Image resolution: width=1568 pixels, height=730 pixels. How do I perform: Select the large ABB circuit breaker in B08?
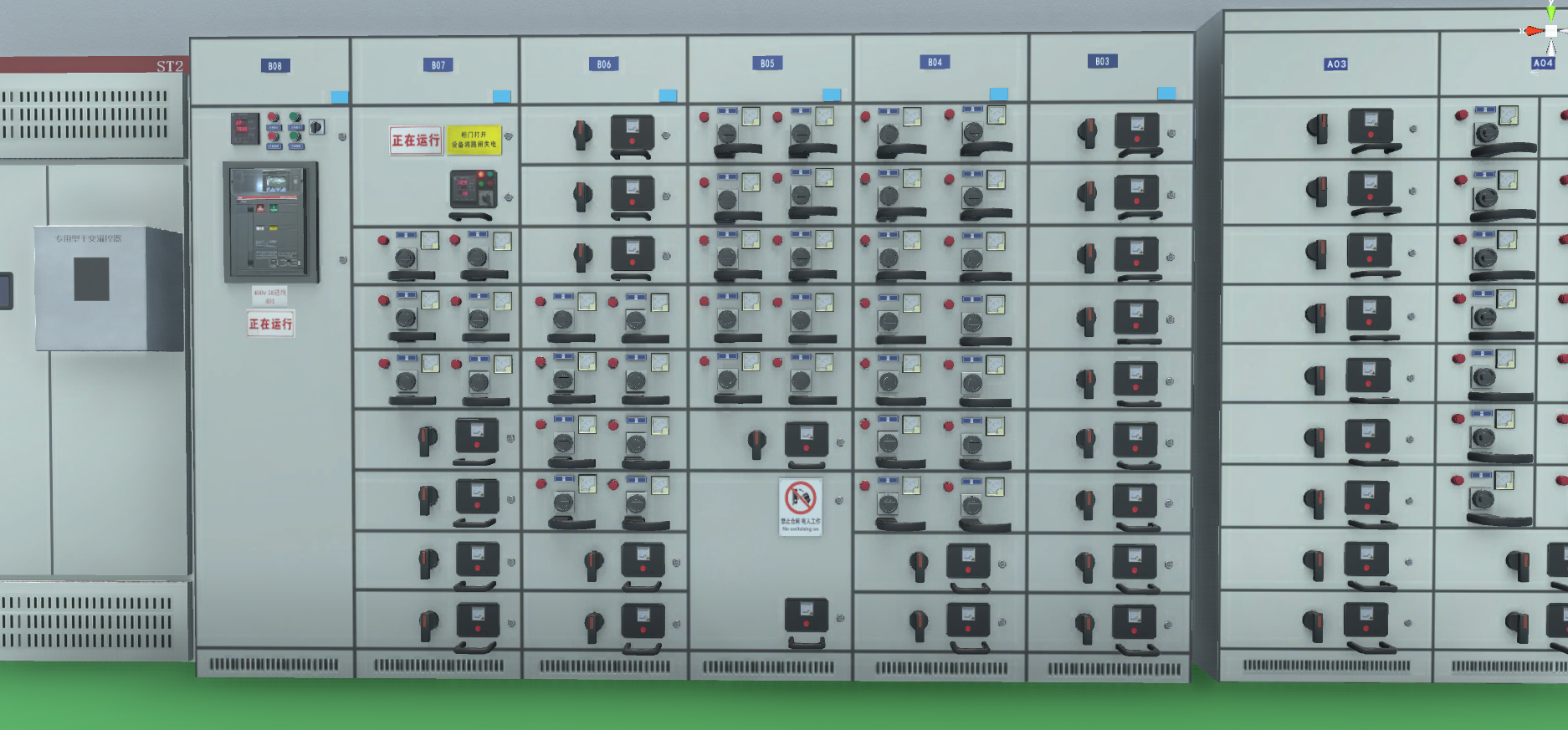(x=270, y=222)
